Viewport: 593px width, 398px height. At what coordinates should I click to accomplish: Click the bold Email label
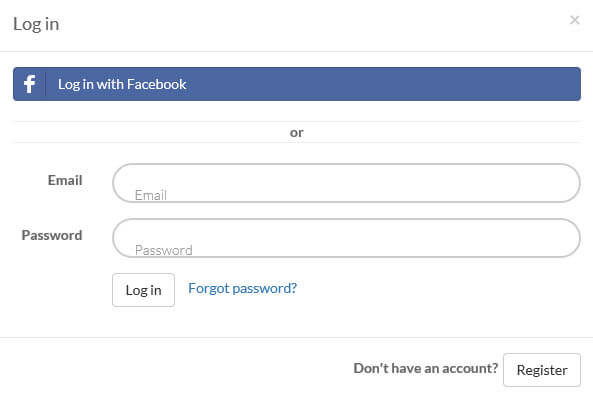pos(65,180)
